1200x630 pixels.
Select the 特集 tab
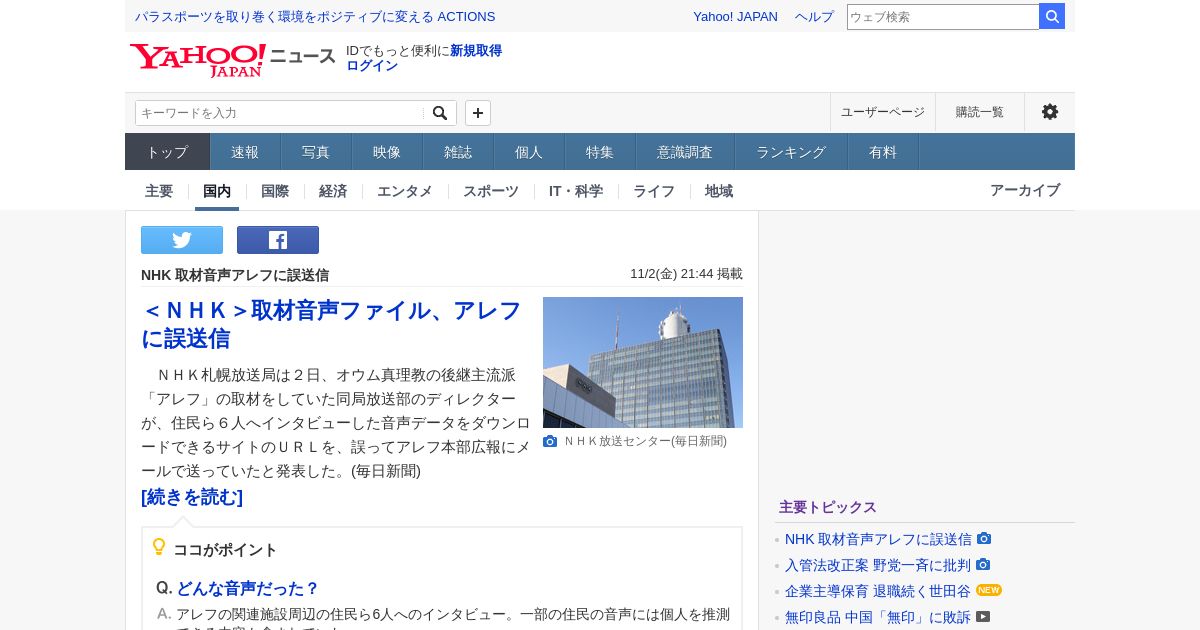[600, 152]
